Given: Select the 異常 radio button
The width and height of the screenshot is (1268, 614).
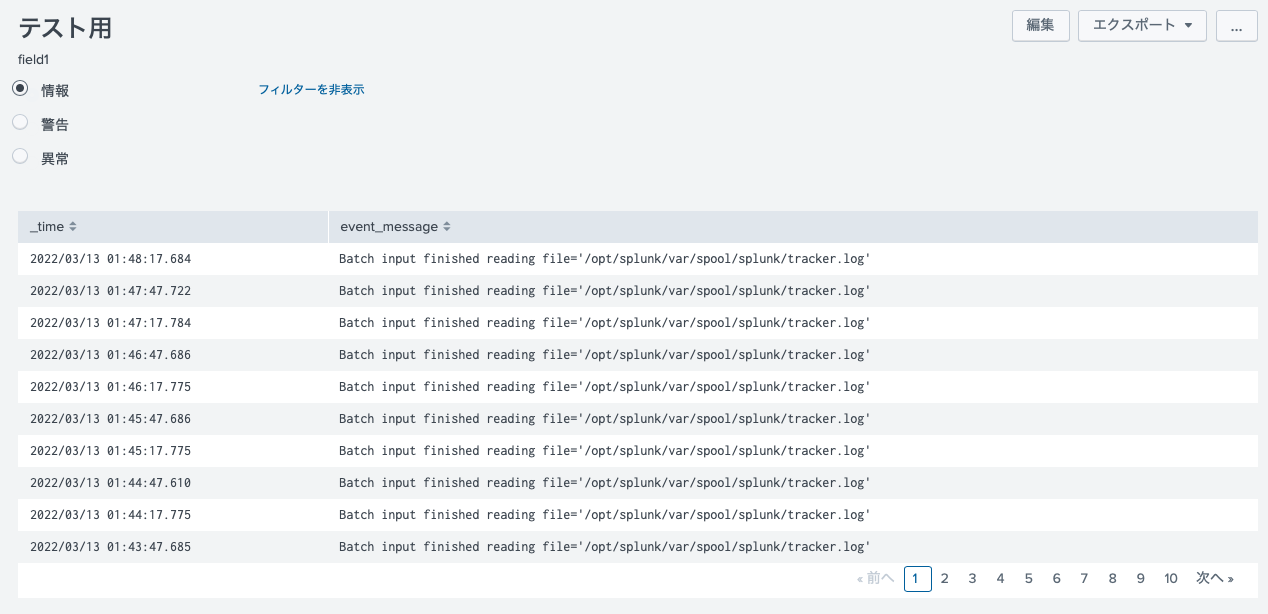Looking at the screenshot, I should (20, 157).
